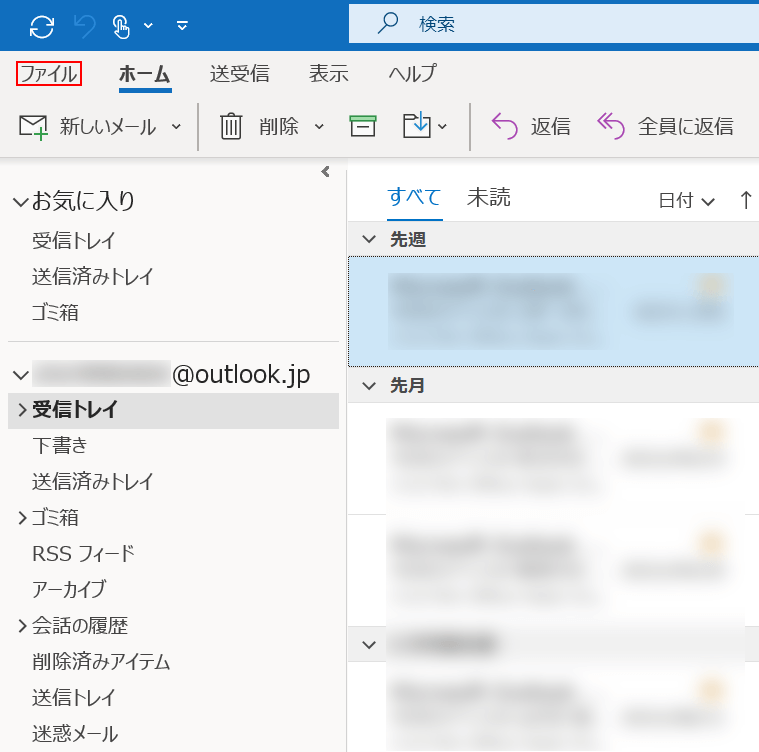Image resolution: width=759 pixels, height=752 pixels.
Task: Click the 新しいメール envelope icon
Action: point(33,127)
